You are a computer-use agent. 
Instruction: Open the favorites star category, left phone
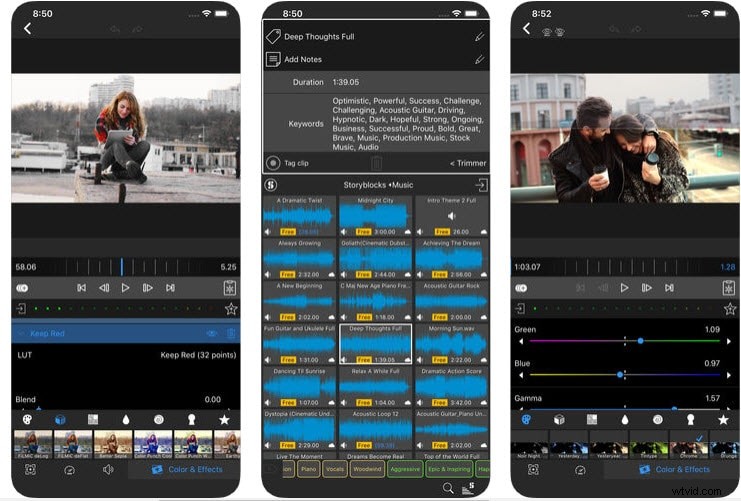(x=224, y=419)
